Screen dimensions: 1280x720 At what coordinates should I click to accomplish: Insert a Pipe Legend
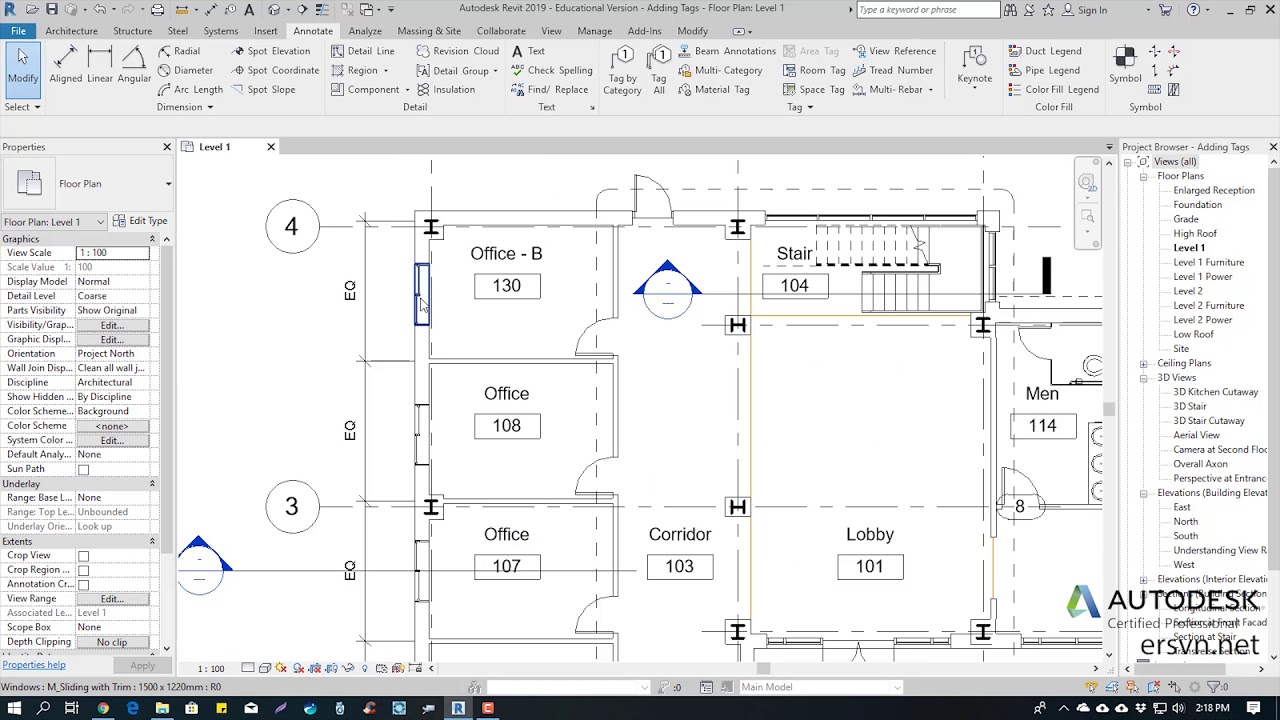(1044, 70)
